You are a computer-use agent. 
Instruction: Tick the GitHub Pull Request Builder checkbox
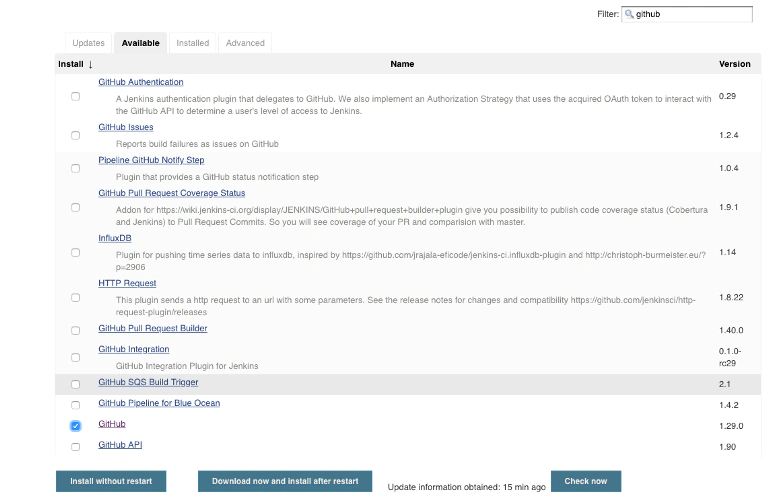pos(76,330)
